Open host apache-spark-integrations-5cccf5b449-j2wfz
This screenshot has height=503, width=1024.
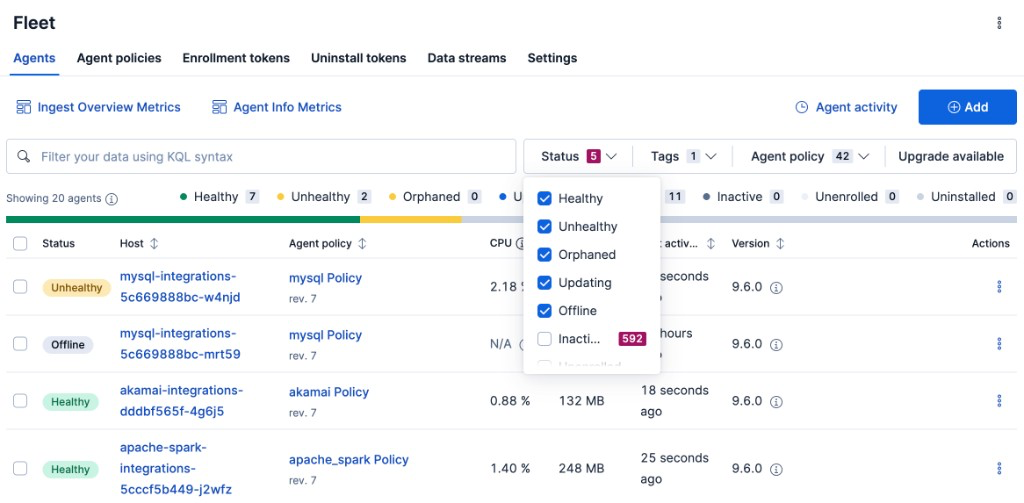176,468
